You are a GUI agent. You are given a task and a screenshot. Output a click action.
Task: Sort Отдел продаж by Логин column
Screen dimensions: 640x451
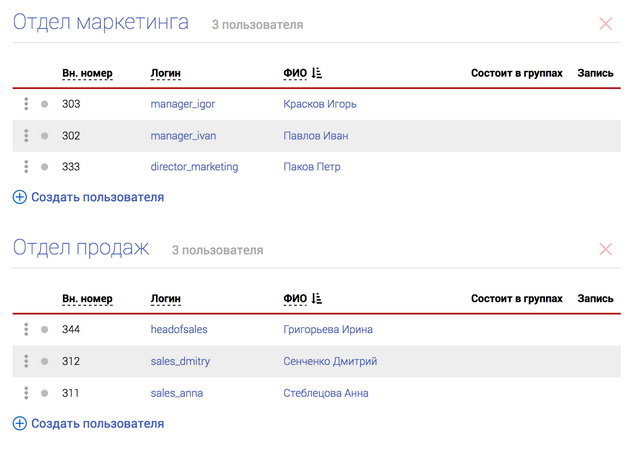[x=165, y=299]
